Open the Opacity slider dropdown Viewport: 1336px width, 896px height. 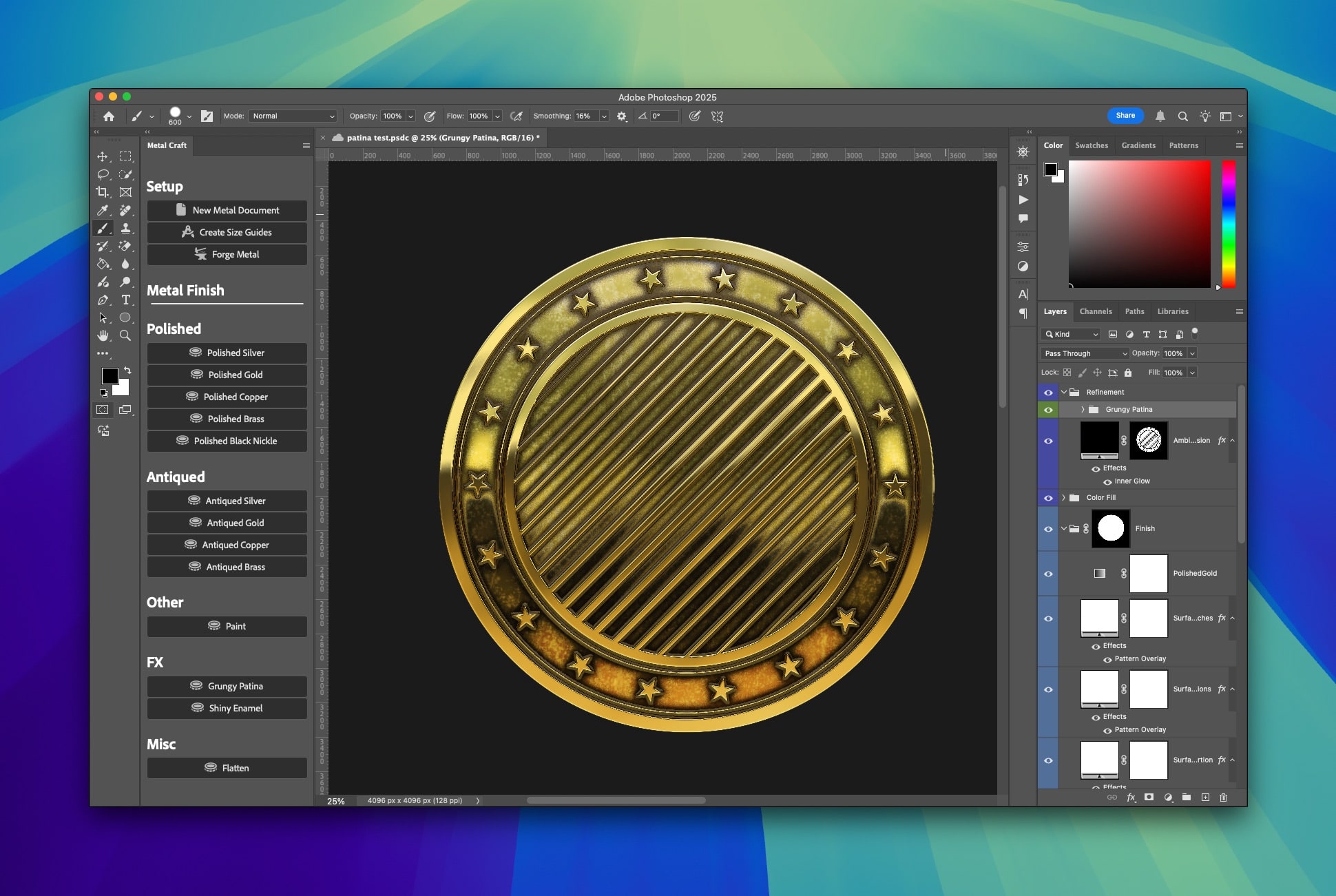coord(411,116)
